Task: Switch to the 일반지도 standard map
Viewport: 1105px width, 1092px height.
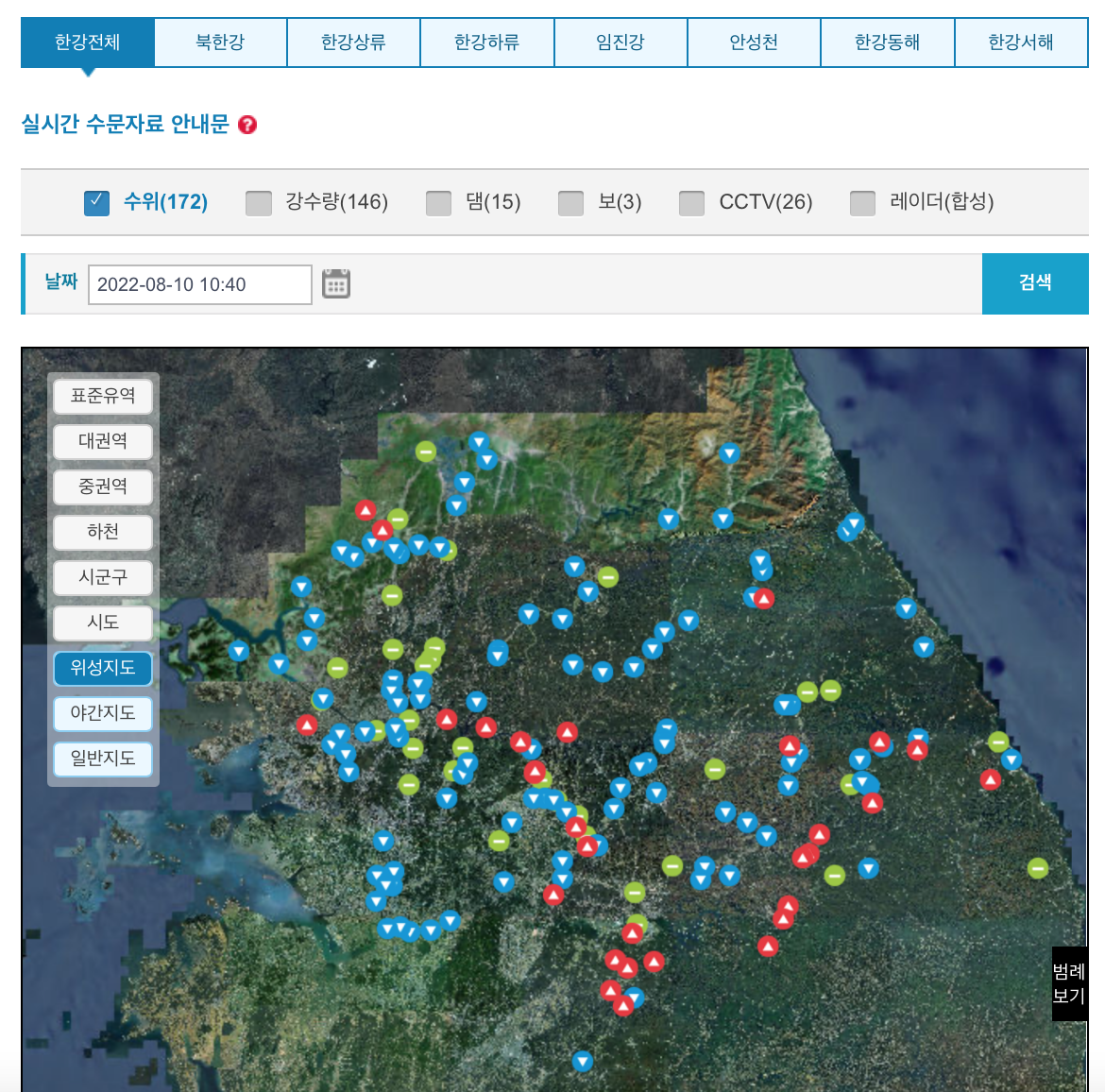Action: coord(103,759)
